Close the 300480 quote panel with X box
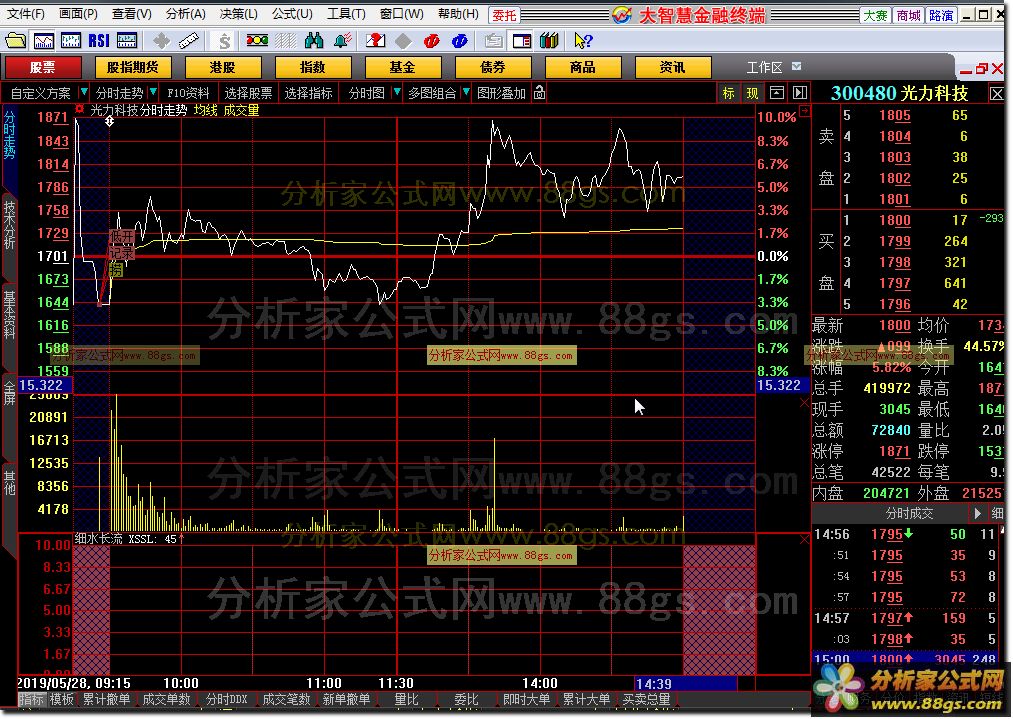The width and height of the screenshot is (1013, 719). click(x=996, y=94)
